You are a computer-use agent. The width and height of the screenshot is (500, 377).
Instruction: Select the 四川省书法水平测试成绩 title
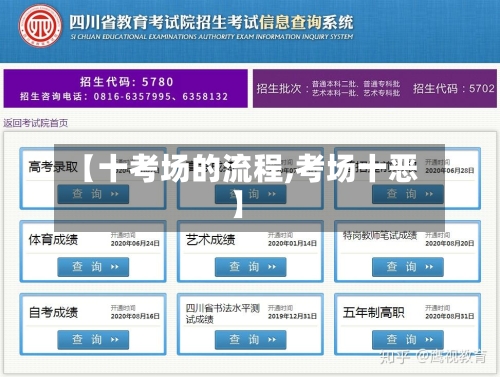pos(223,313)
